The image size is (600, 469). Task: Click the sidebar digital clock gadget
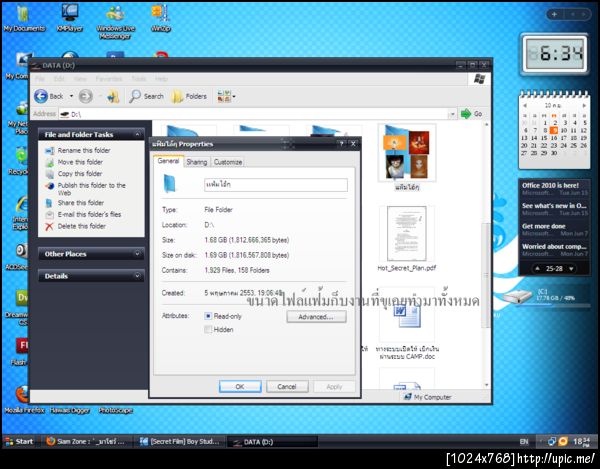click(x=554, y=54)
